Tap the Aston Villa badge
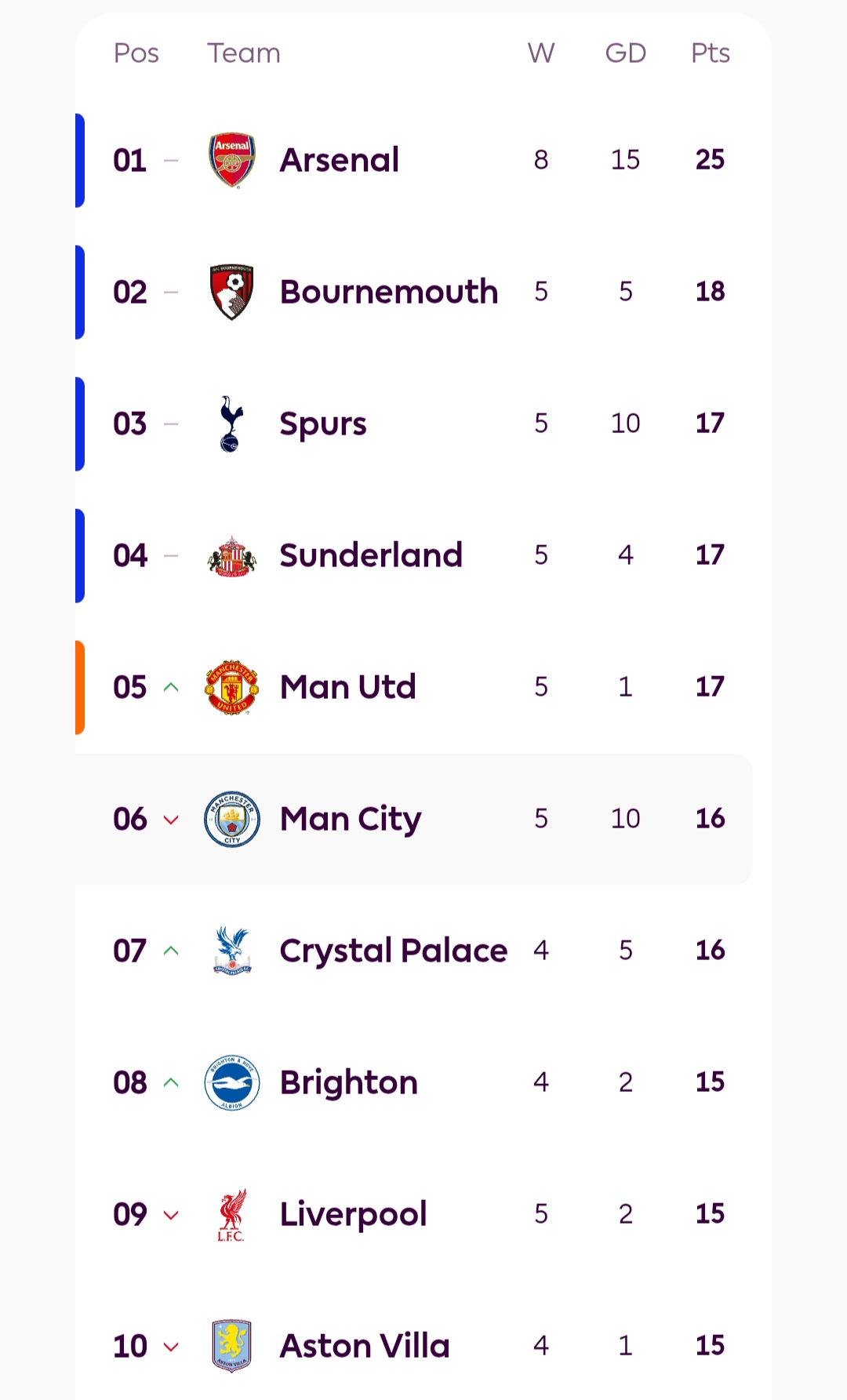This screenshot has height=1400, width=847. pos(231,1346)
